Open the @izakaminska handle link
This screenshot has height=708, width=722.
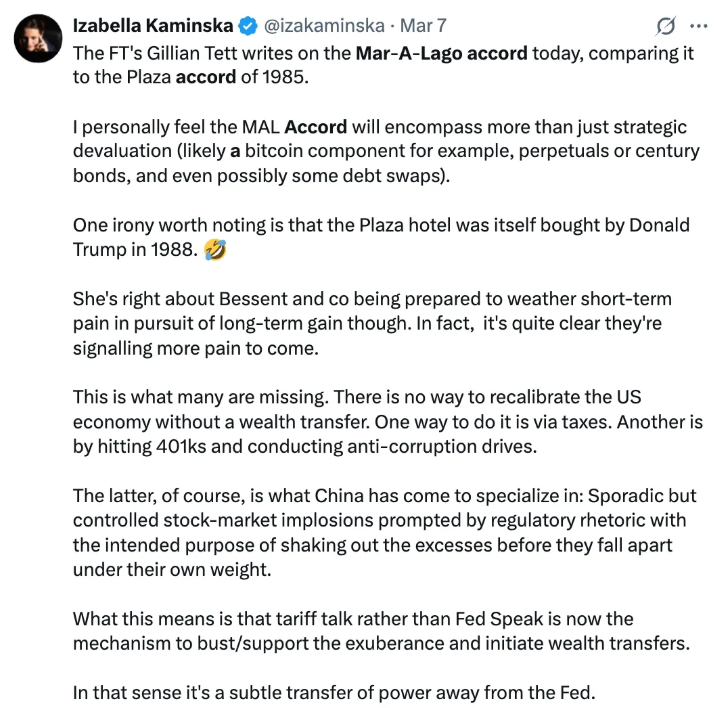pyautogui.click(x=324, y=26)
